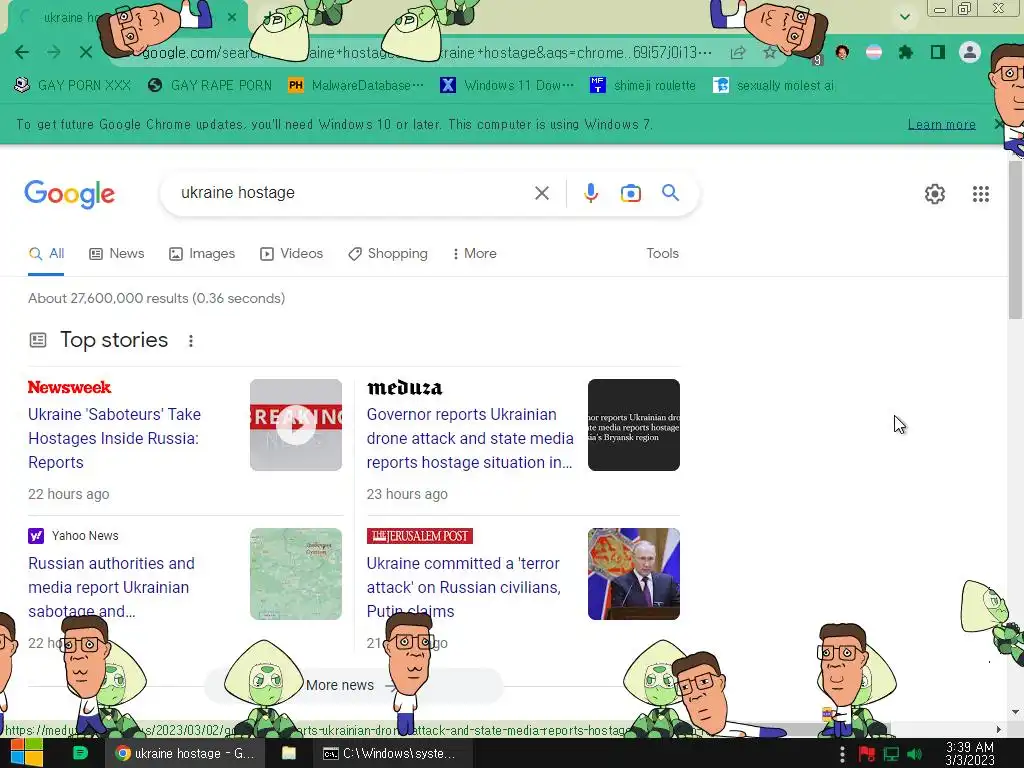Expand the More search filters

(x=475, y=253)
